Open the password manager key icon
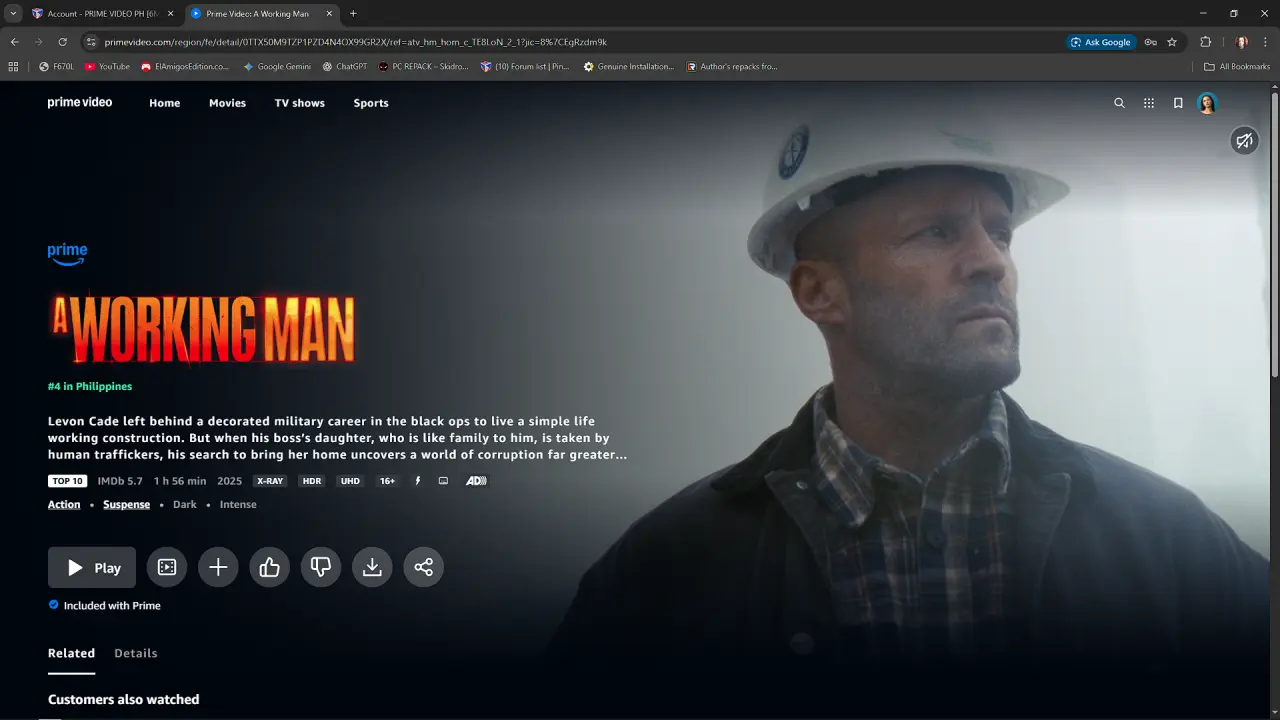This screenshot has width=1280, height=720. 1150,42
